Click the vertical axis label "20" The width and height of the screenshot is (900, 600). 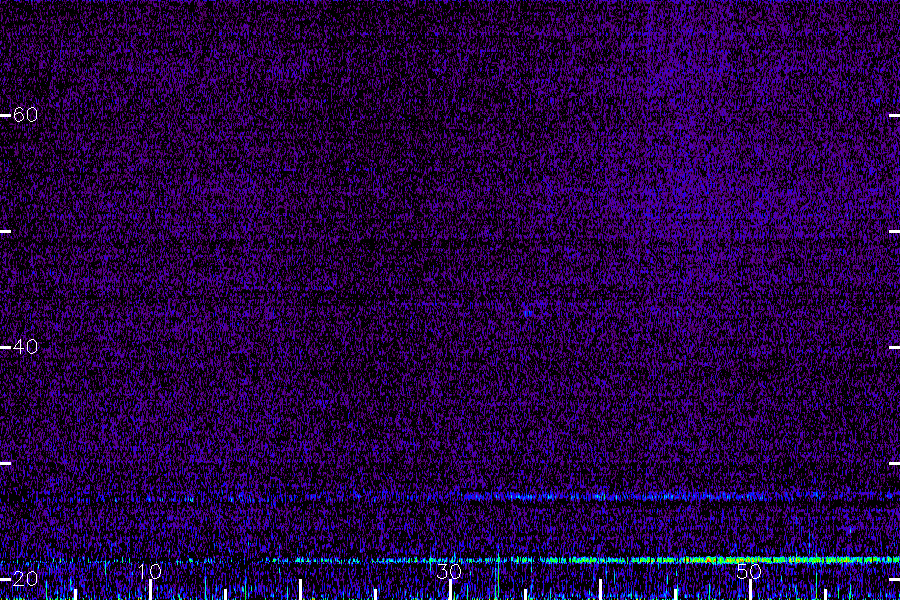[x=25, y=579]
